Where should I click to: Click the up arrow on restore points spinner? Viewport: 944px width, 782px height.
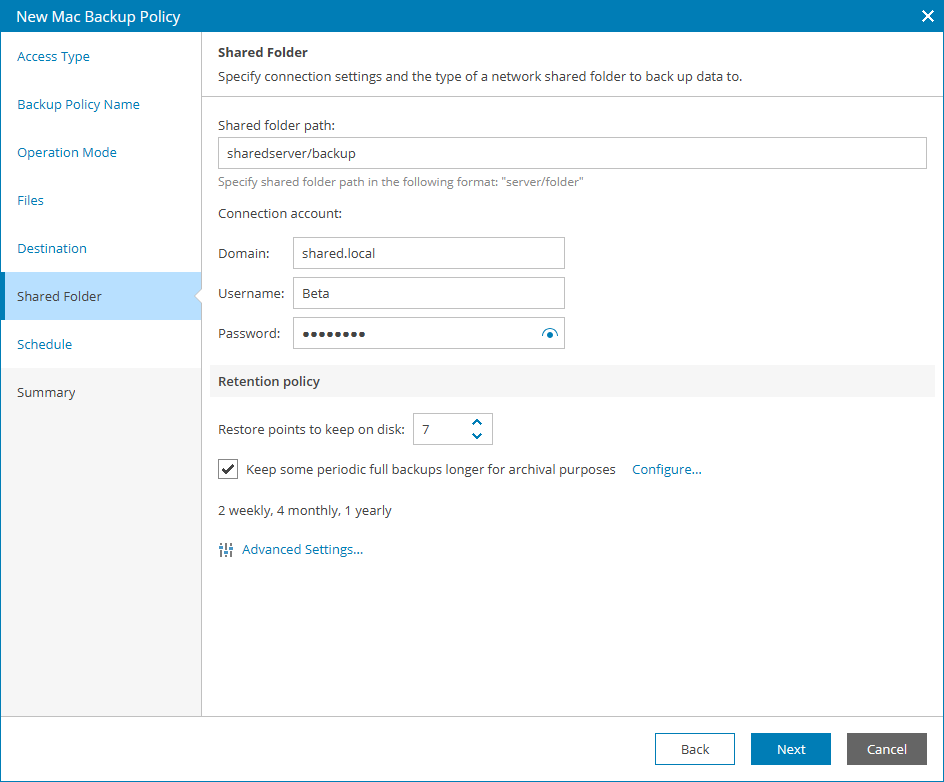(x=477, y=422)
